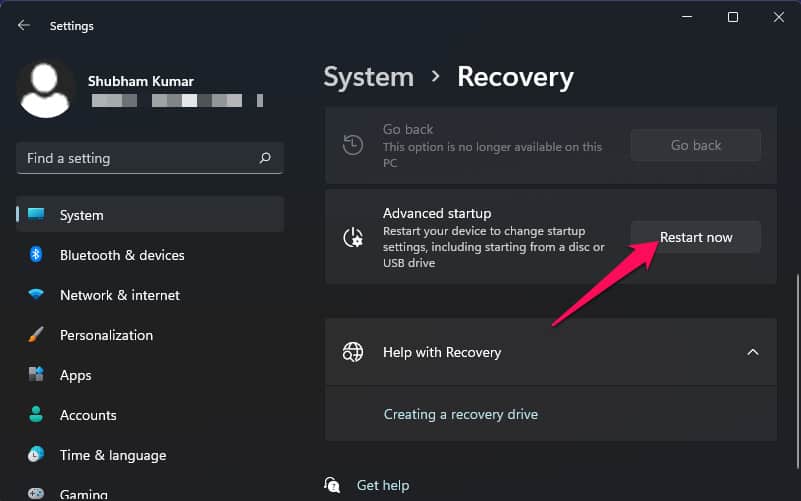
Task: Click the Get help icon
Action: point(333,485)
